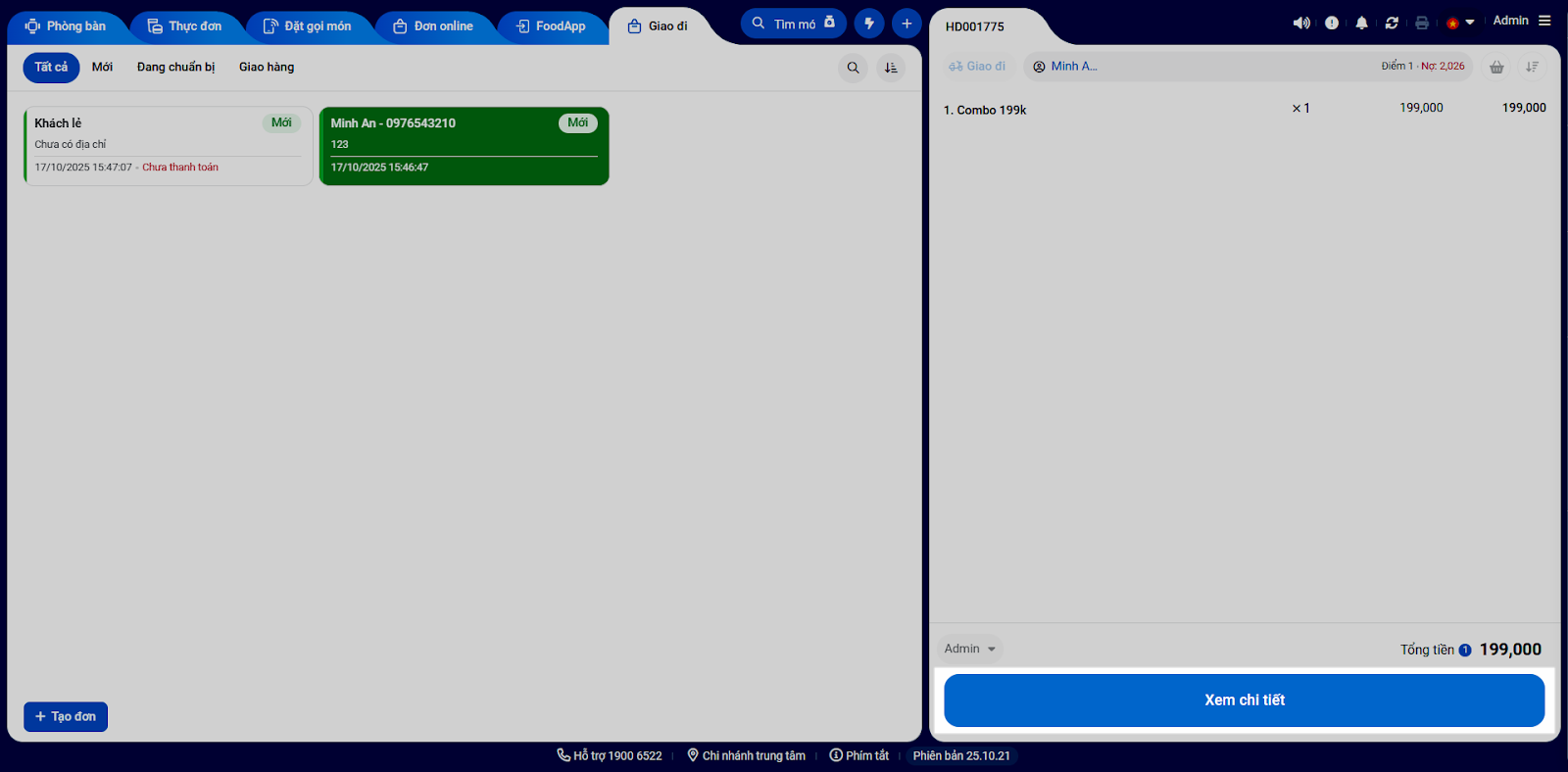Click the Xem chi tiết button
This screenshot has height=772, width=1568.
(1245, 700)
